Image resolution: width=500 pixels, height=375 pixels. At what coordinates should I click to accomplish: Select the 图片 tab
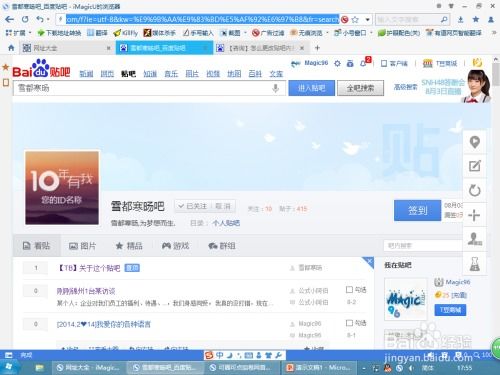tap(82, 246)
